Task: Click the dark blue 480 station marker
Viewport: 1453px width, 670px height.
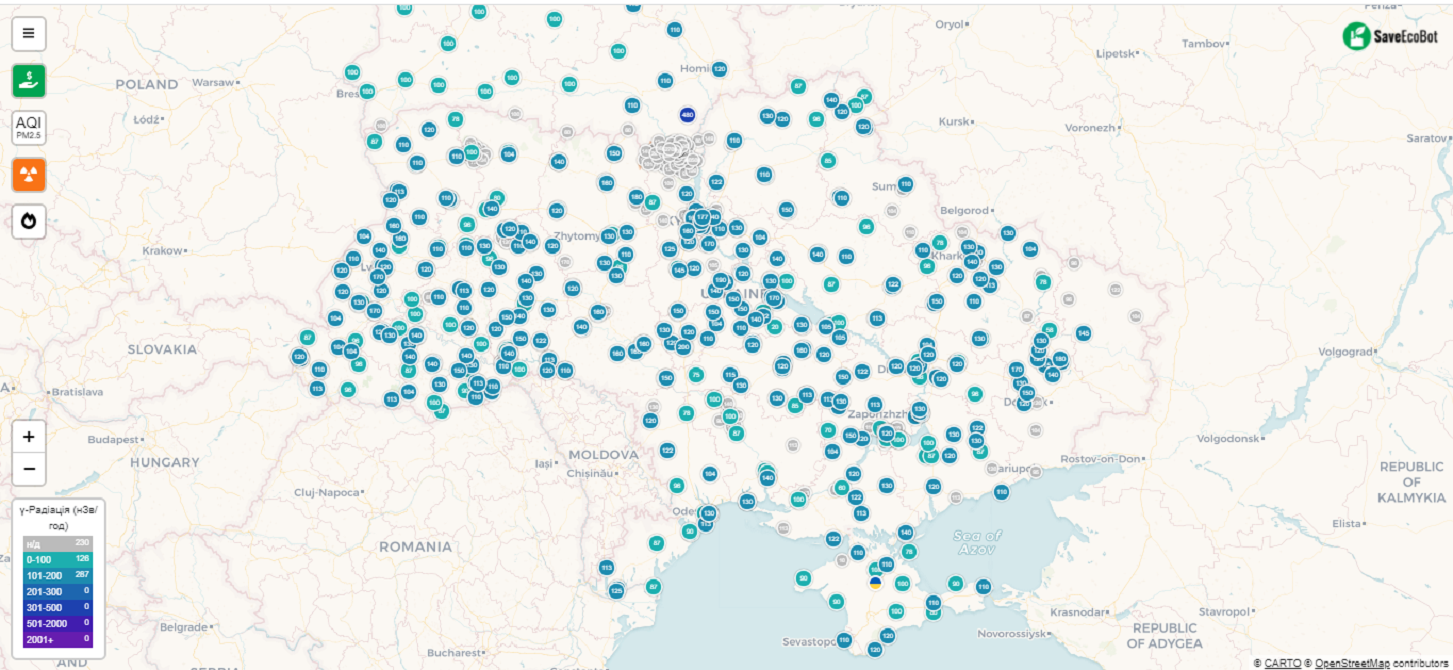Action: pyautogui.click(x=687, y=114)
